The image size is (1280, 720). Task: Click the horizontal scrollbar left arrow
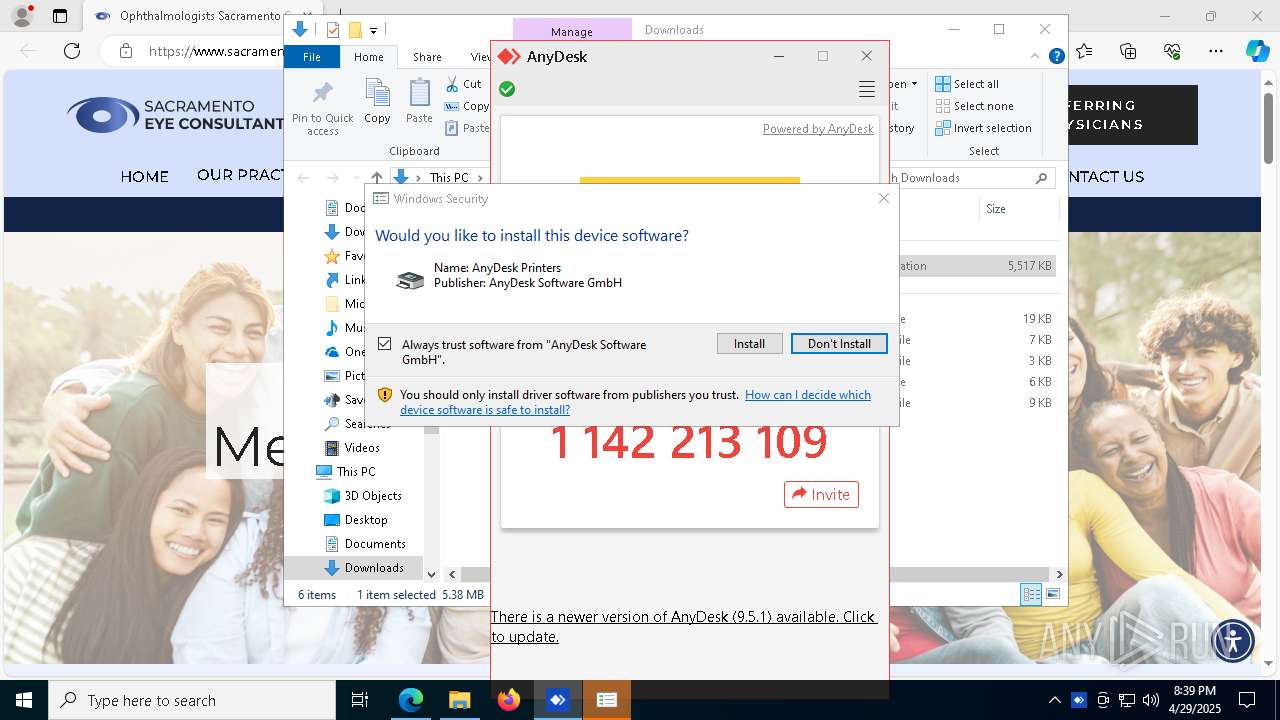(x=452, y=574)
